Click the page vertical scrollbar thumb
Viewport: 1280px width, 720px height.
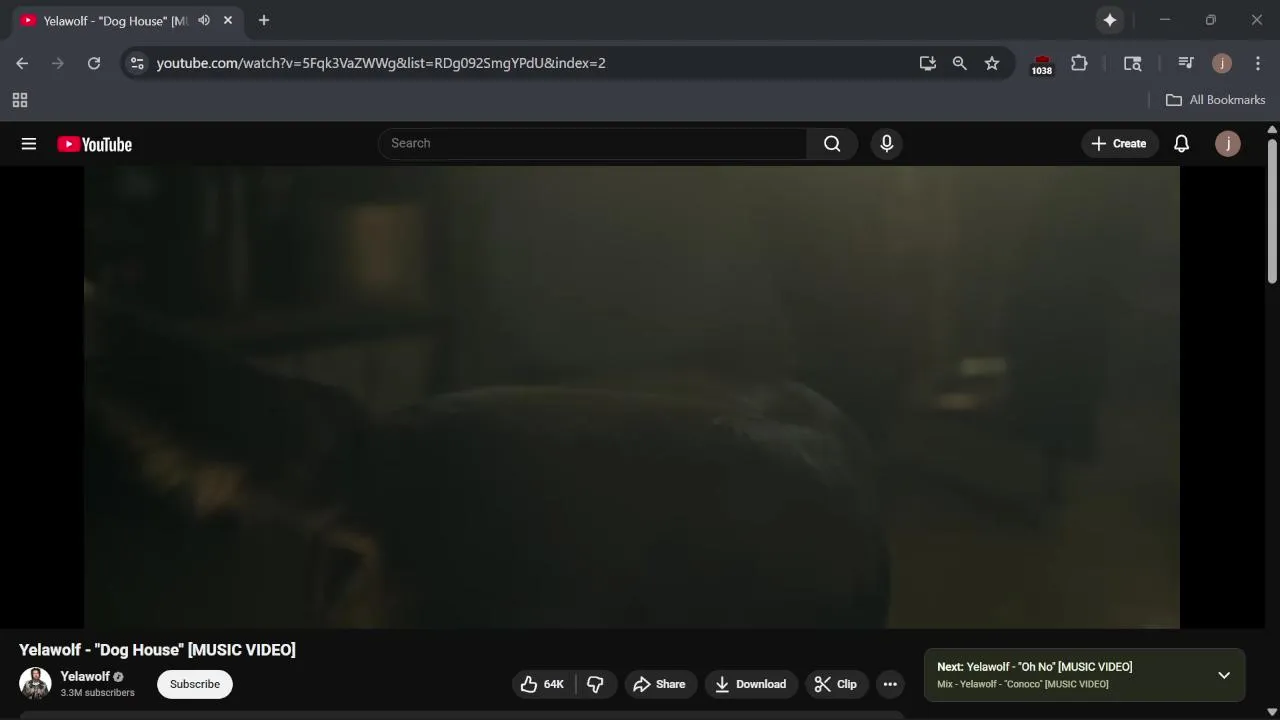click(x=1272, y=211)
